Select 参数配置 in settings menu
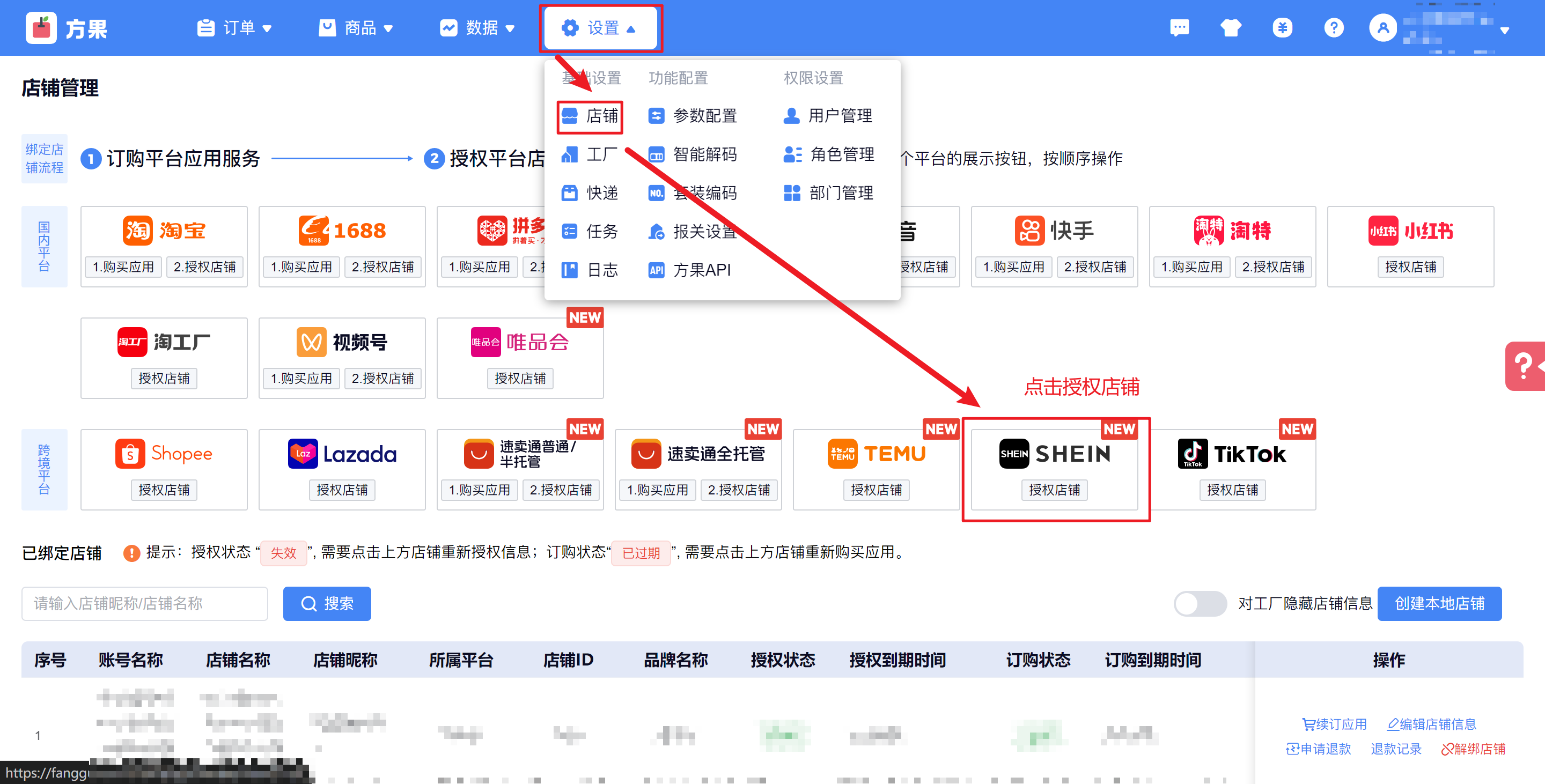The width and height of the screenshot is (1545, 784). coord(704,116)
